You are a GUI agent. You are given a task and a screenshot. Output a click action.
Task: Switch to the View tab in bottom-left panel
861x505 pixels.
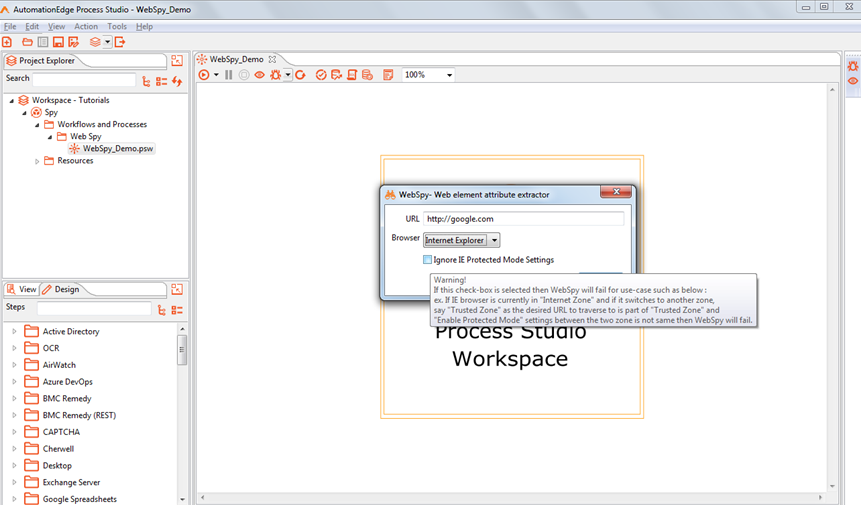[22, 289]
